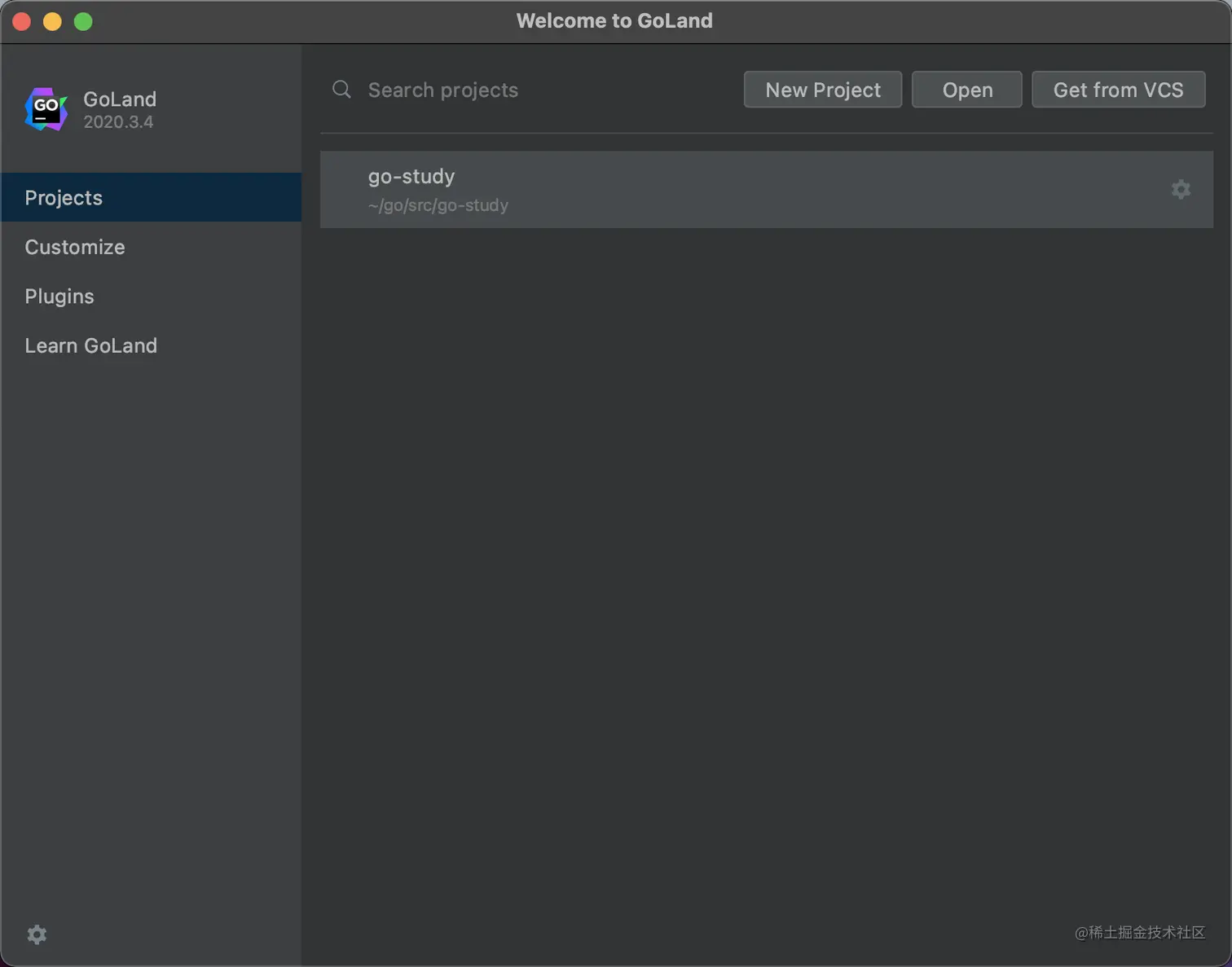Click the GoLand 2020.3.4 version text
Viewport: 1232px width, 967px height.
coord(118,122)
